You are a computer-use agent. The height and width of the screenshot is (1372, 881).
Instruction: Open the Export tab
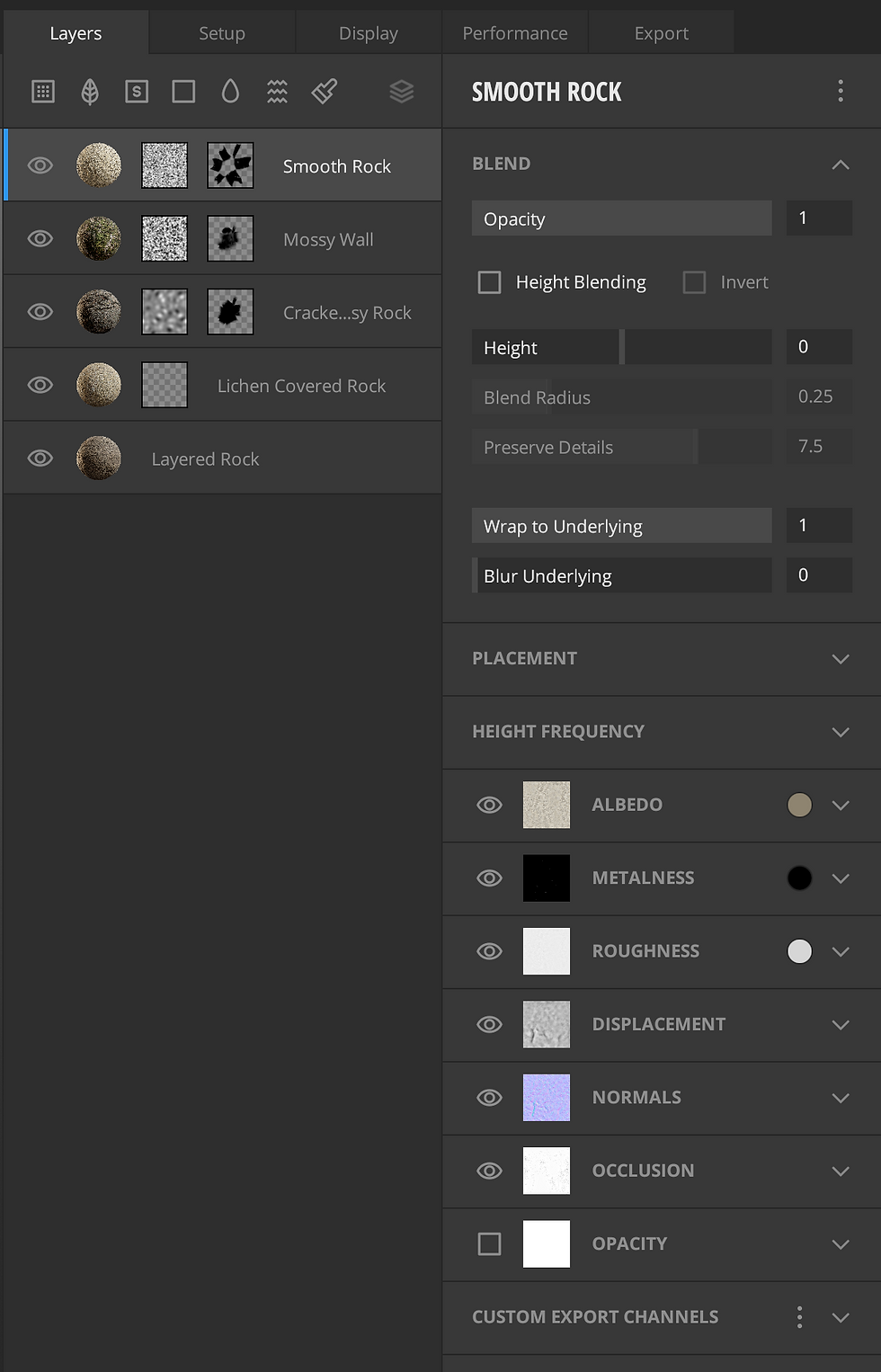click(662, 33)
